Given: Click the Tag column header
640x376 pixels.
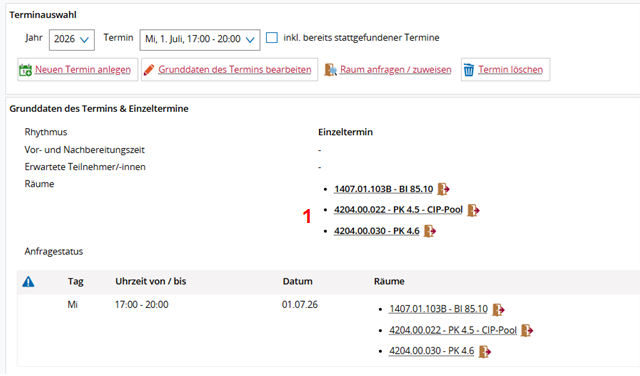Looking at the screenshot, I should tap(76, 282).
